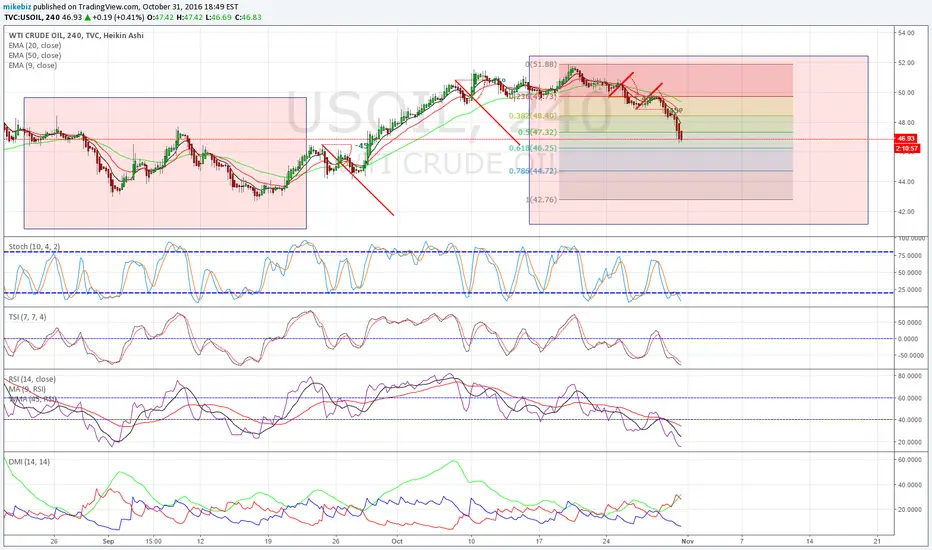Viewport: 932px width, 550px height.
Task: Select the WTI CRUDE OIL Heikin Ashi title
Action: tap(76, 35)
